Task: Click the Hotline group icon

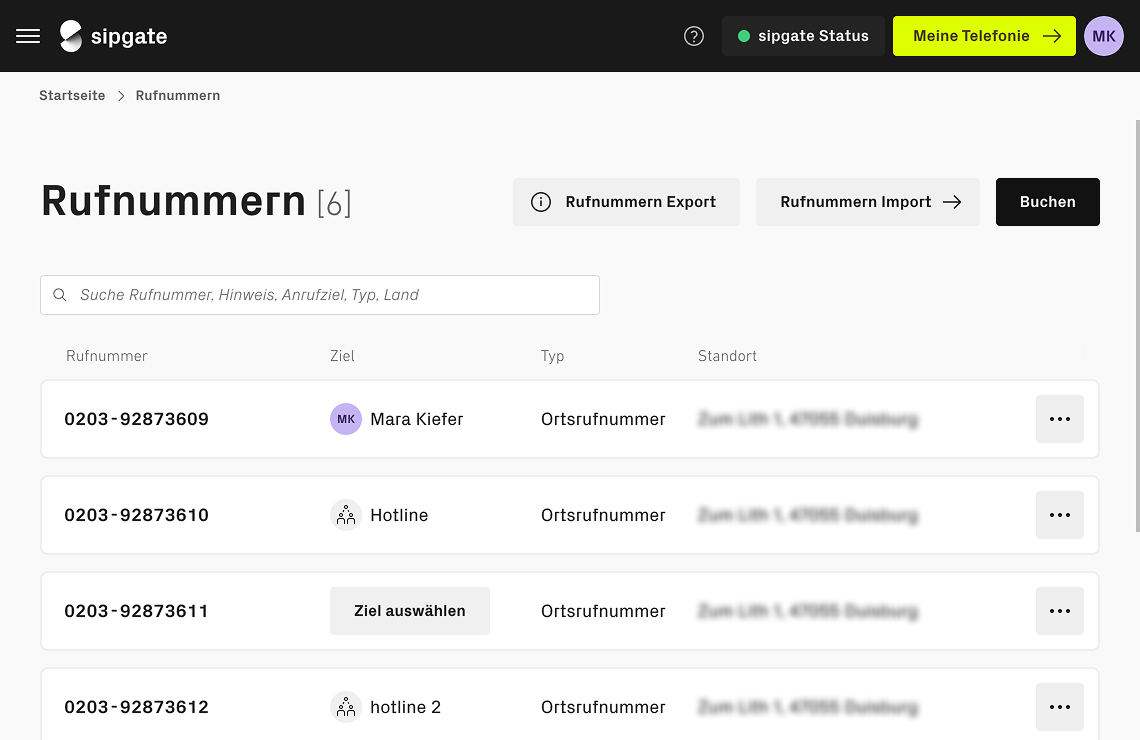Action: [346, 515]
